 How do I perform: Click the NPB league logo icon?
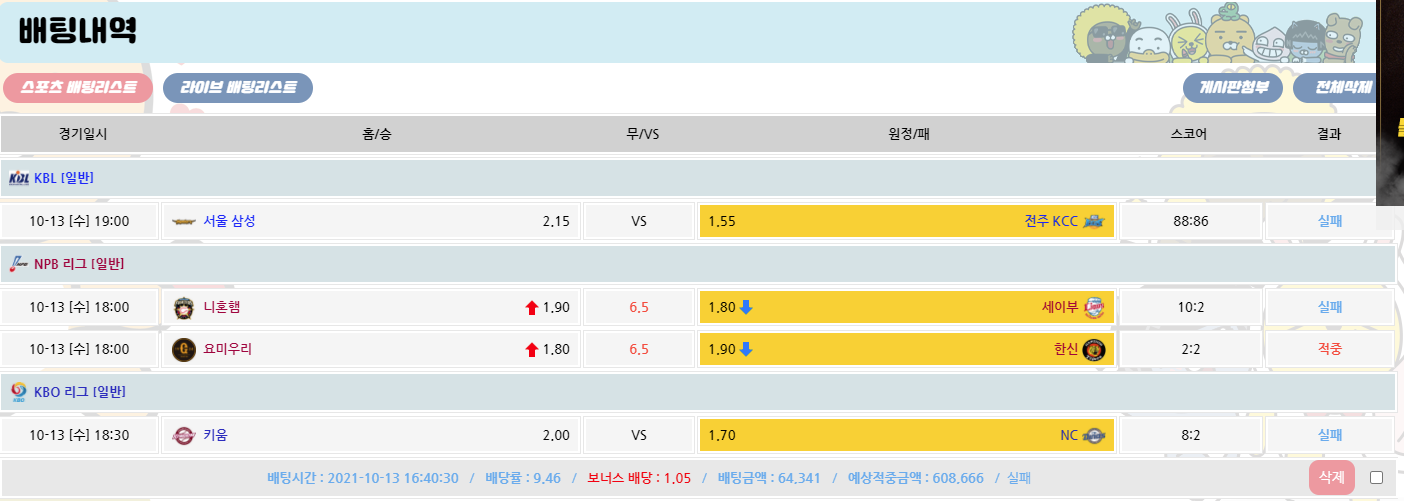tap(19, 264)
